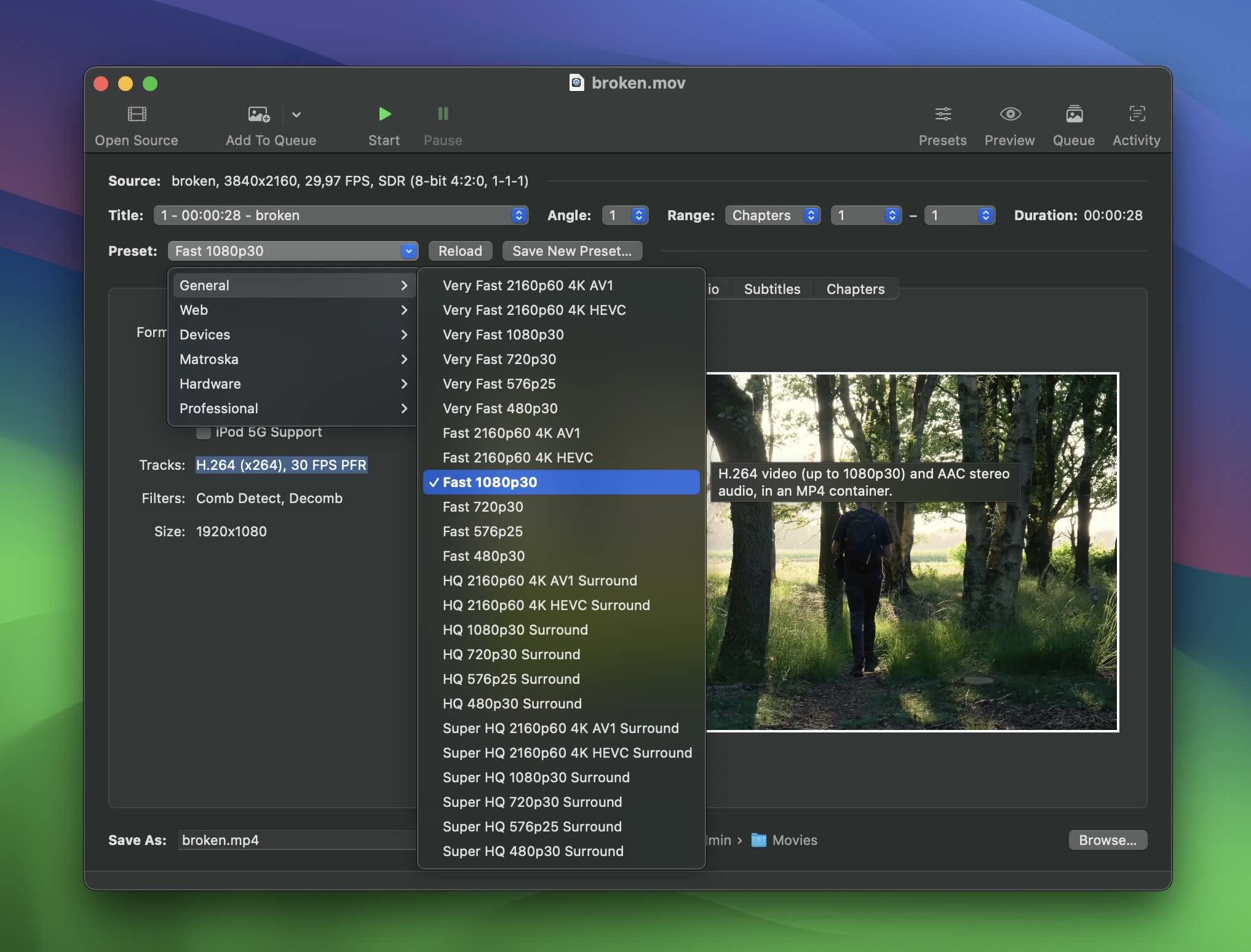The image size is (1251, 952).
Task: Open the Add To Queue dropdown arrow
Action: pyautogui.click(x=296, y=114)
